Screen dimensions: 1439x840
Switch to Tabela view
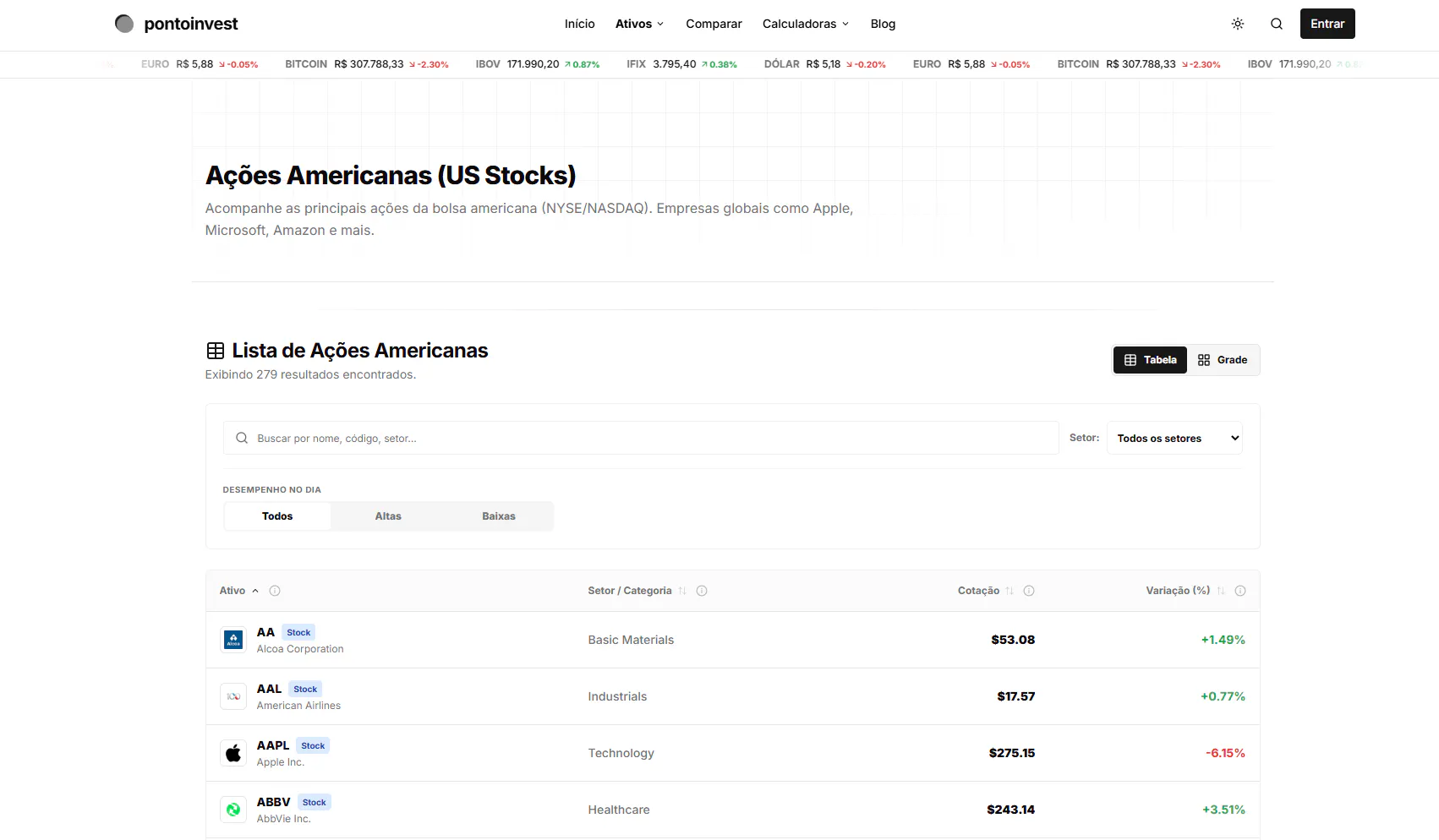pyautogui.click(x=1150, y=360)
